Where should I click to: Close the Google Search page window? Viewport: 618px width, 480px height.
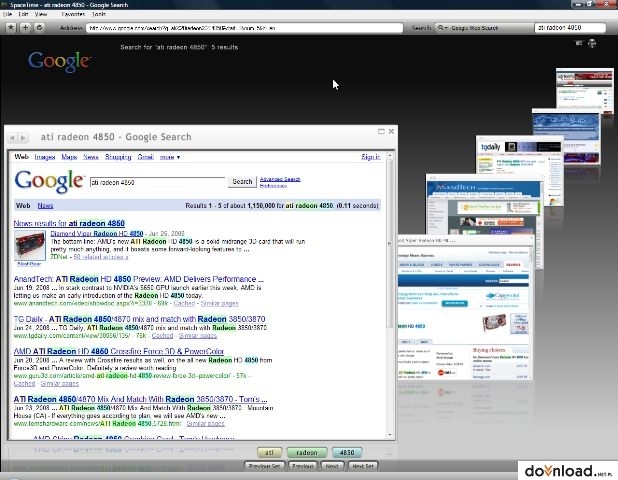point(391,131)
